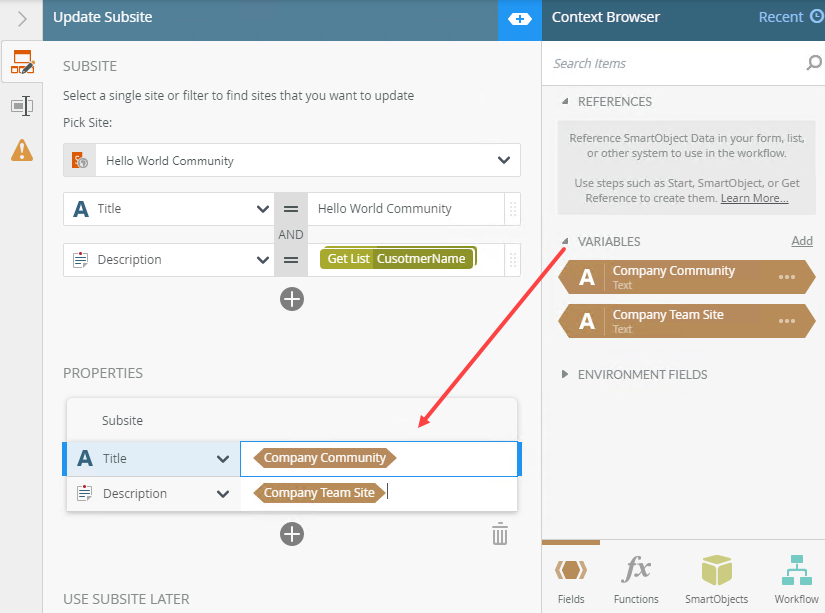Image resolution: width=825 pixels, height=613 pixels.
Task: Delete property using trash icon
Action: 500,534
